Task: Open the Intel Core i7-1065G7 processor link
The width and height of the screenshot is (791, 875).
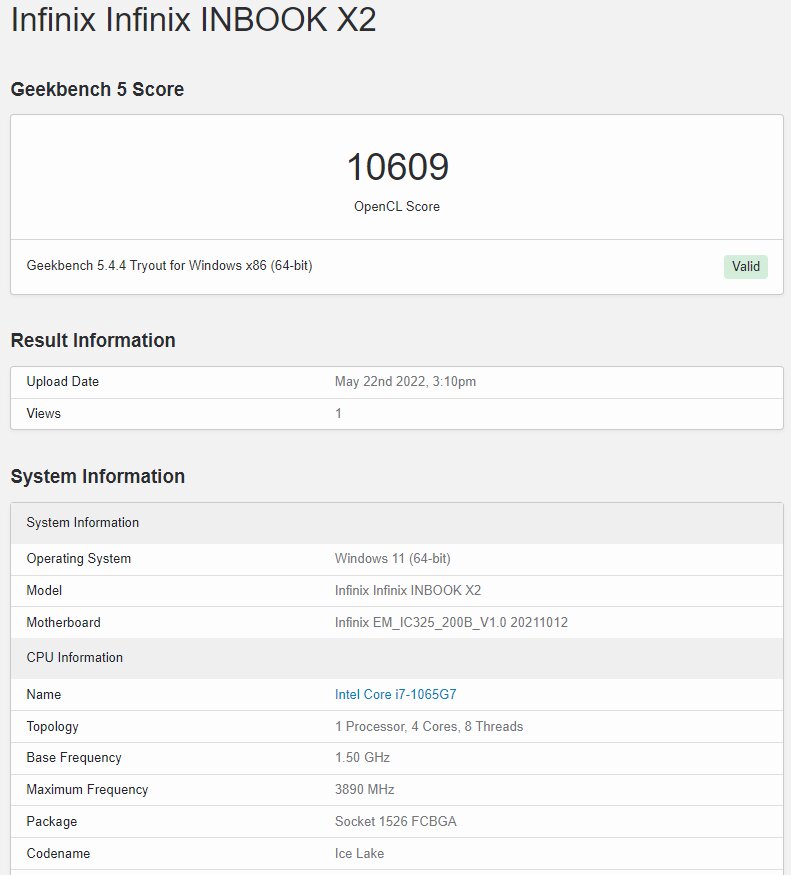Action: pyautogui.click(x=395, y=694)
